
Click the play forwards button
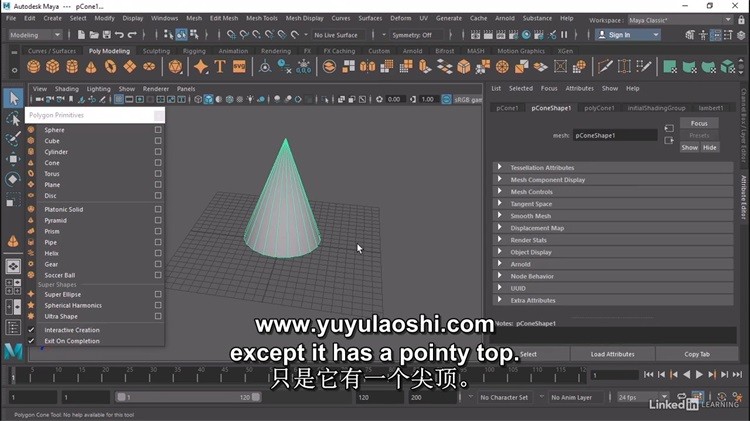(699, 375)
